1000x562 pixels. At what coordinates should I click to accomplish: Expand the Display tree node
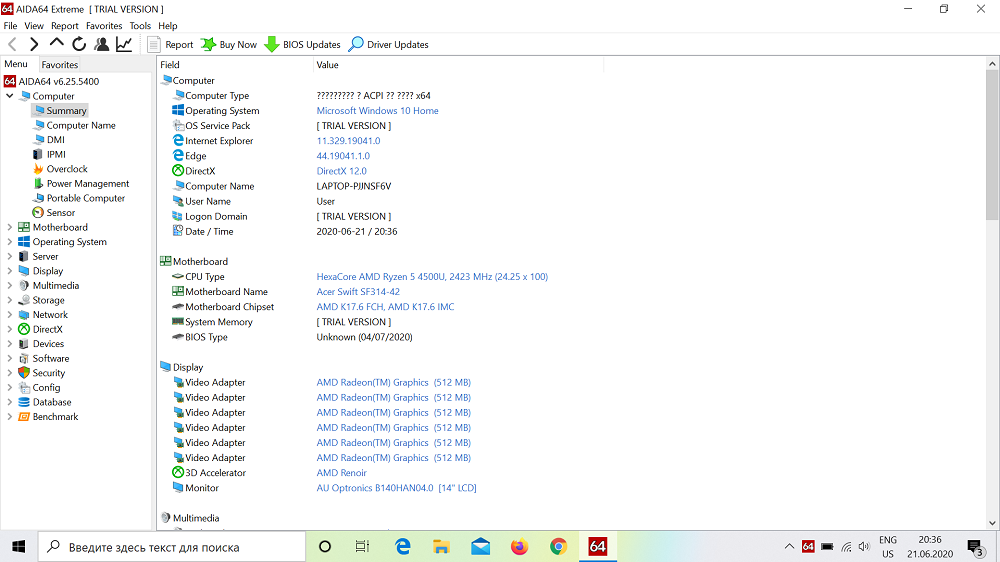[10, 271]
